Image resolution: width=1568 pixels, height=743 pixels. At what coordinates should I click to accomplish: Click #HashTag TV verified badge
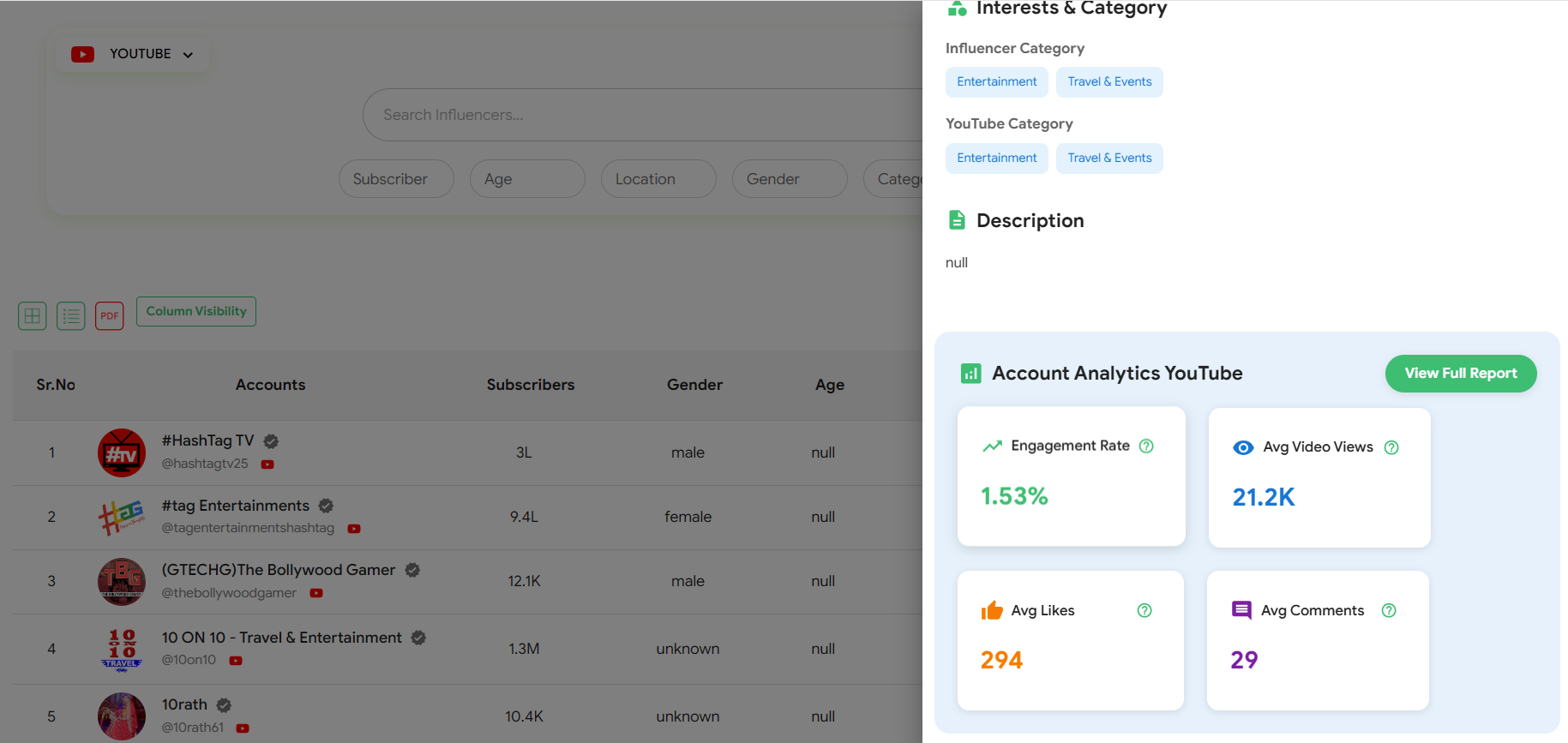[271, 441]
